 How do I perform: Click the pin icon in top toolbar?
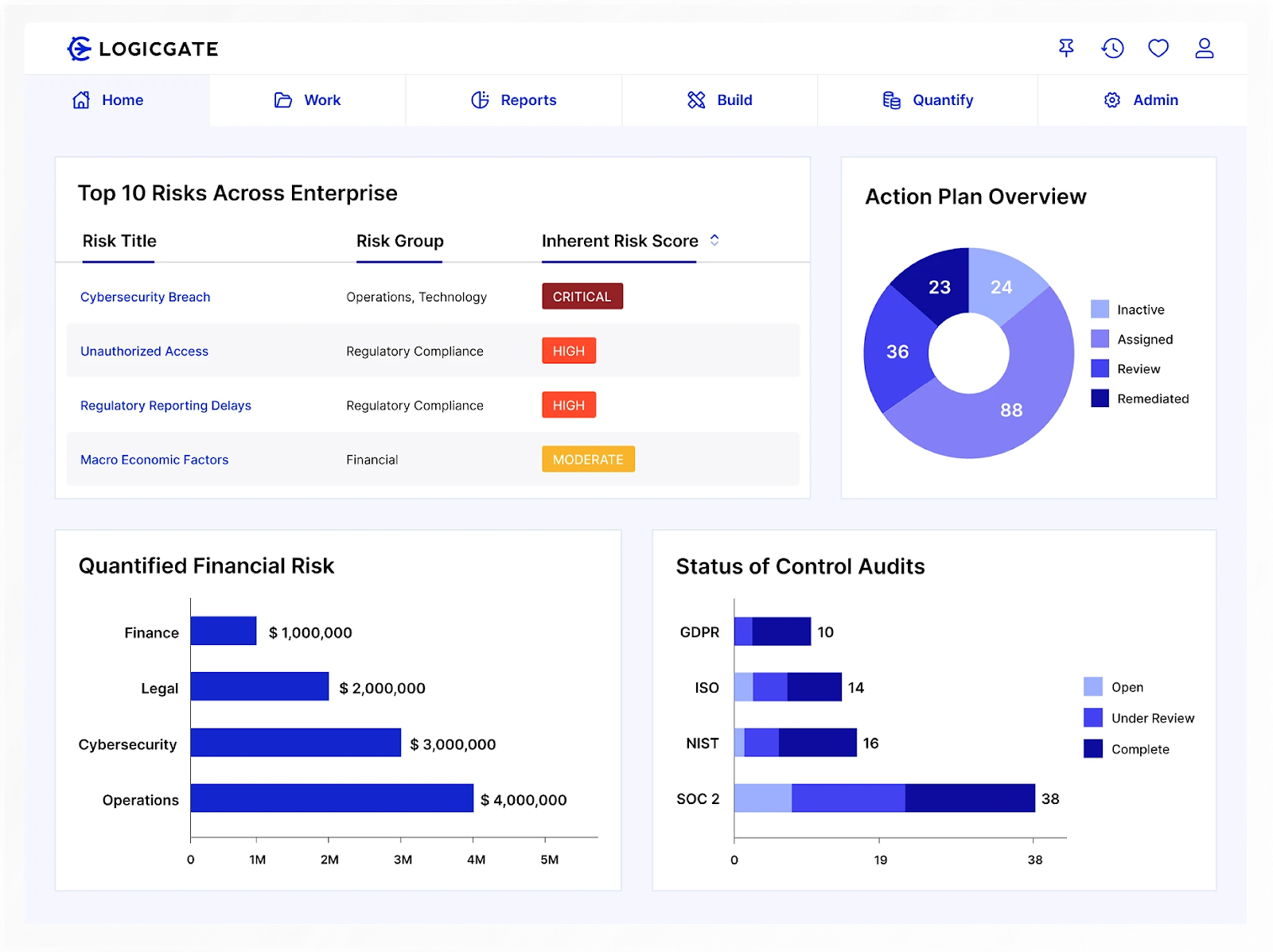coord(1066,49)
